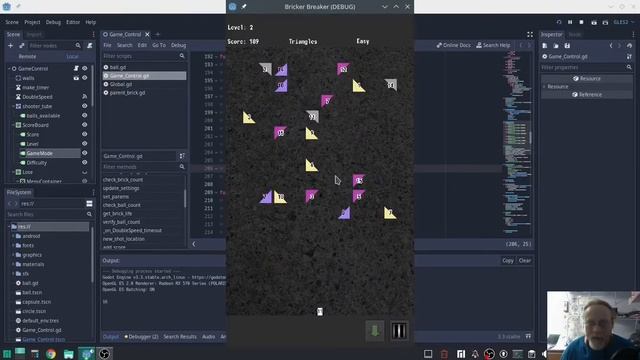The image size is (640, 360).
Task: Copy the output log
Action: click(508, 260)
